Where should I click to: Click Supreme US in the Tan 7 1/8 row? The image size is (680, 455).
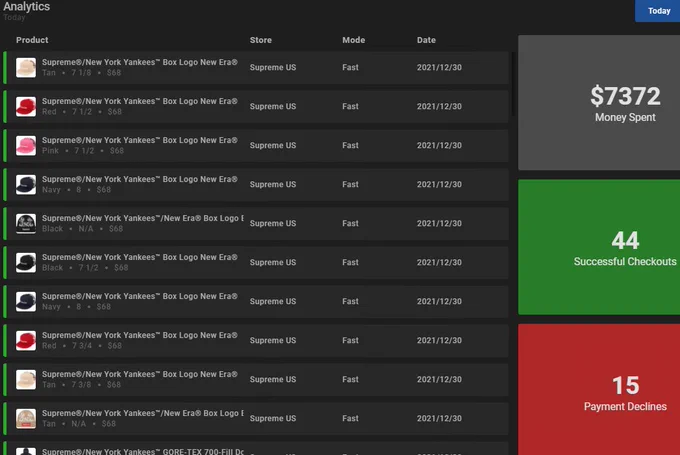[x=273, y=67]
